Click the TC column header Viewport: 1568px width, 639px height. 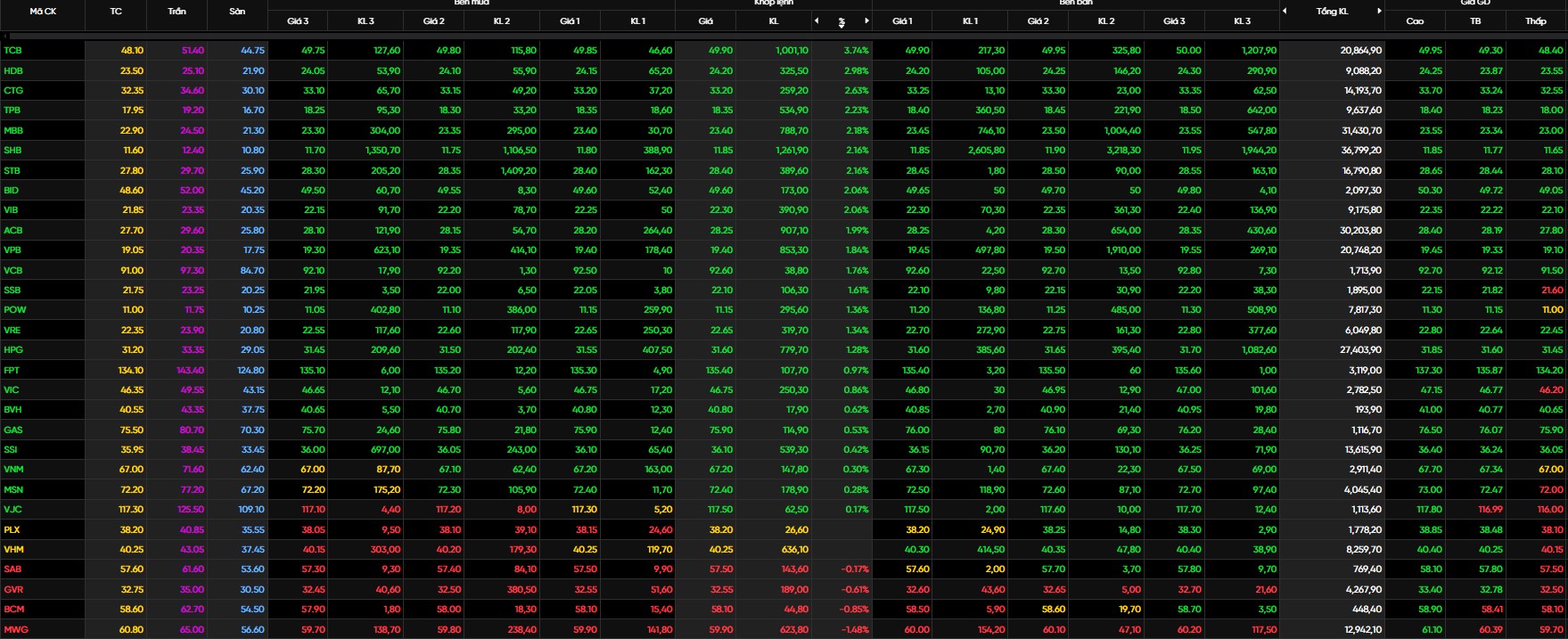116,11
